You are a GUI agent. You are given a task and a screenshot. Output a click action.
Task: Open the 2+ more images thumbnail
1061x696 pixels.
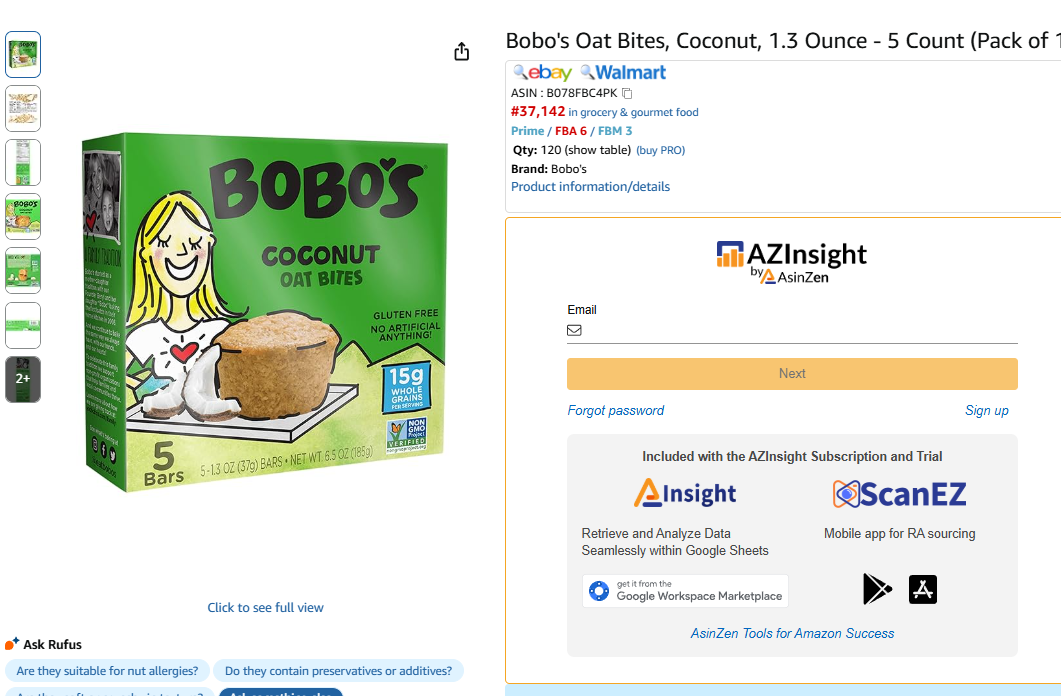pos(23,379)
